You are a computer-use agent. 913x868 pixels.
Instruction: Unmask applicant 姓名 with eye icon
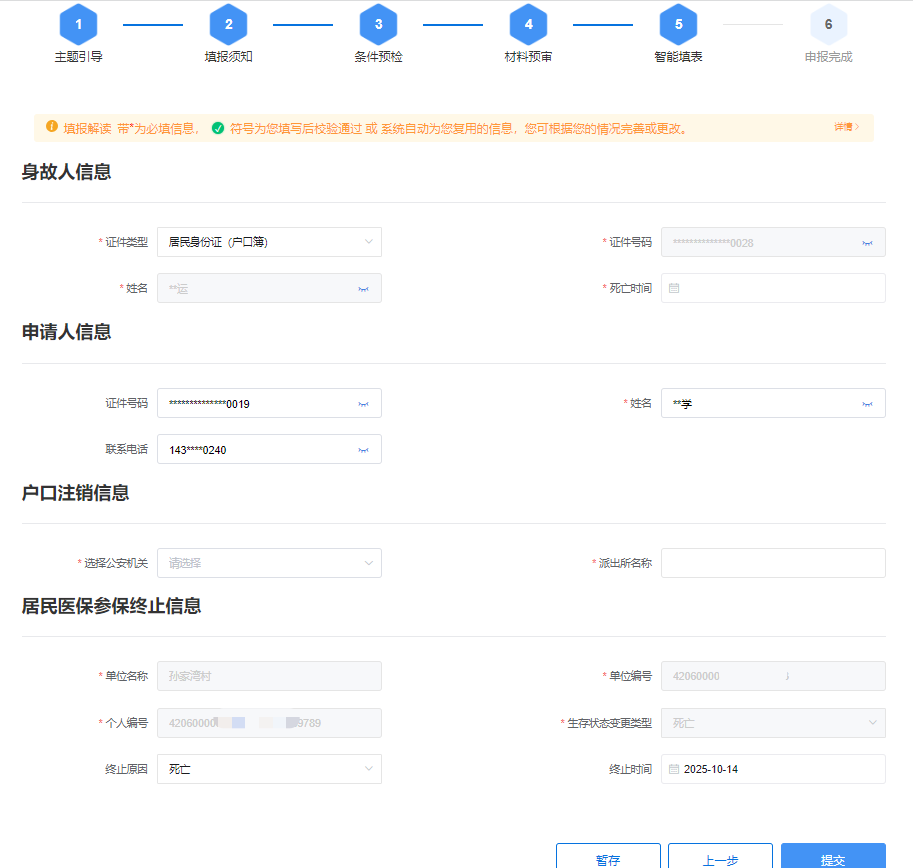pyautogui.click(x=866, y=404)
